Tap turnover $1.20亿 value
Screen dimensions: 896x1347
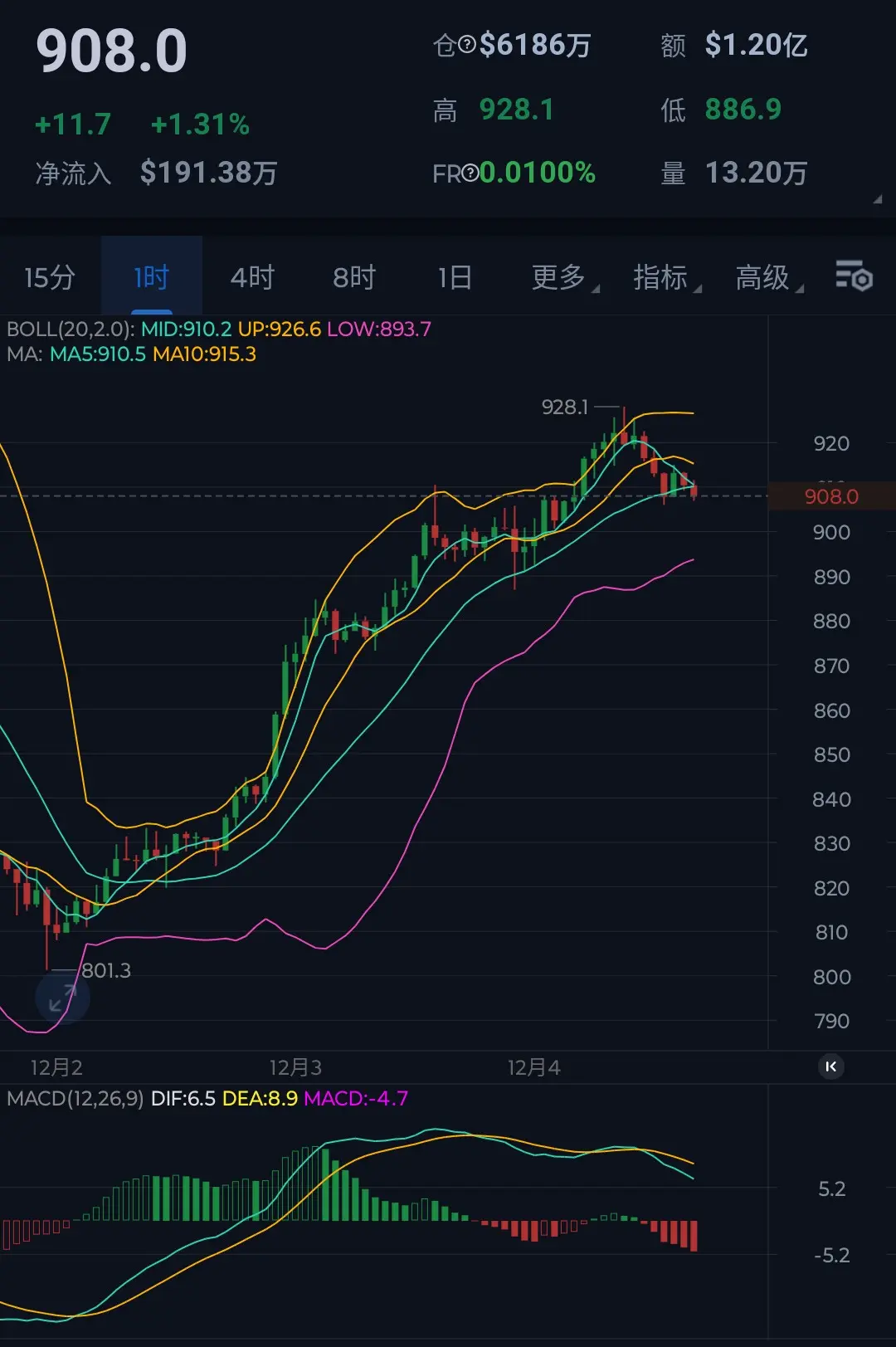click(757, 45)
